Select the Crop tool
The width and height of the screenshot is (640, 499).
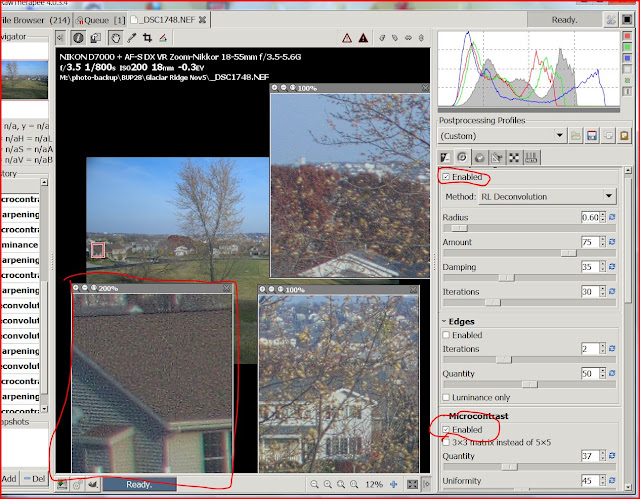tap(147, 38)
